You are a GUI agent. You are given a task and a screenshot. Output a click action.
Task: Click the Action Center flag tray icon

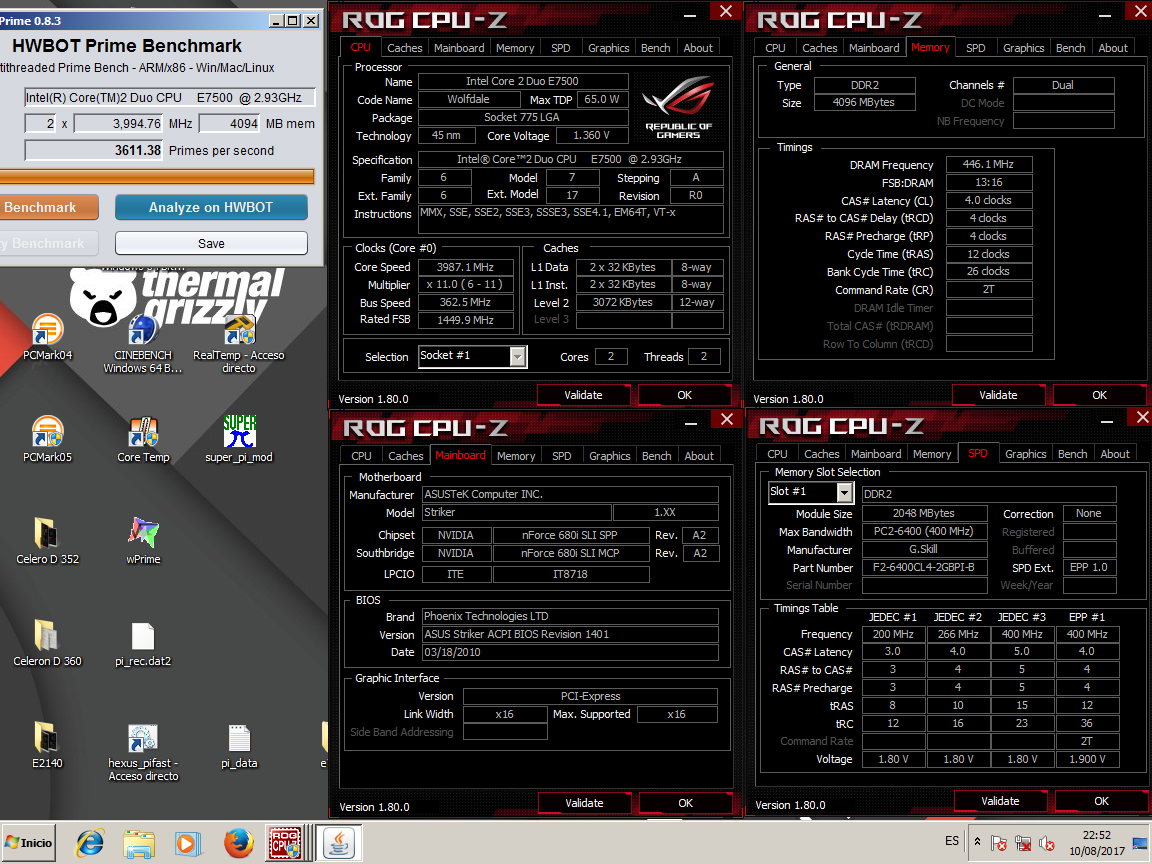coord(998,843)
